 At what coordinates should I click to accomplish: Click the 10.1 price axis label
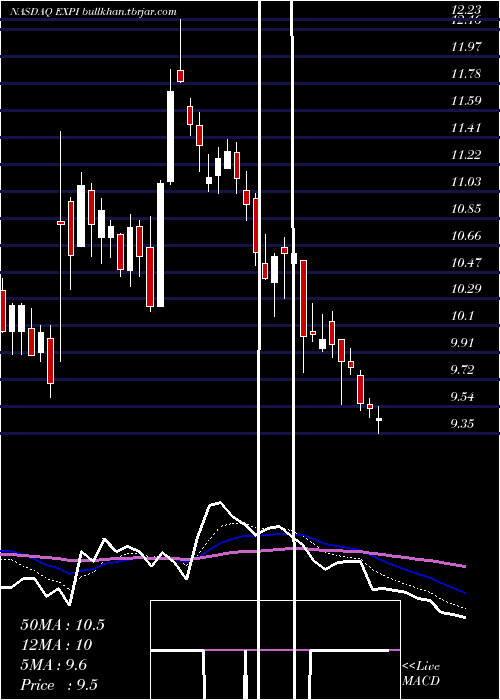(x=462, y=316)
